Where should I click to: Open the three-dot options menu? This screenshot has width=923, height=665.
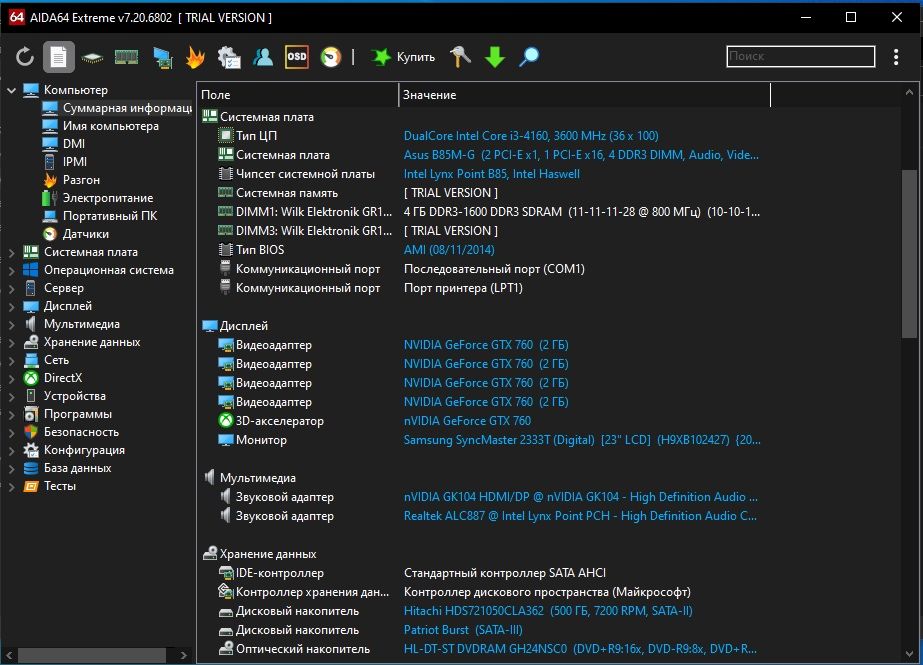896,57
